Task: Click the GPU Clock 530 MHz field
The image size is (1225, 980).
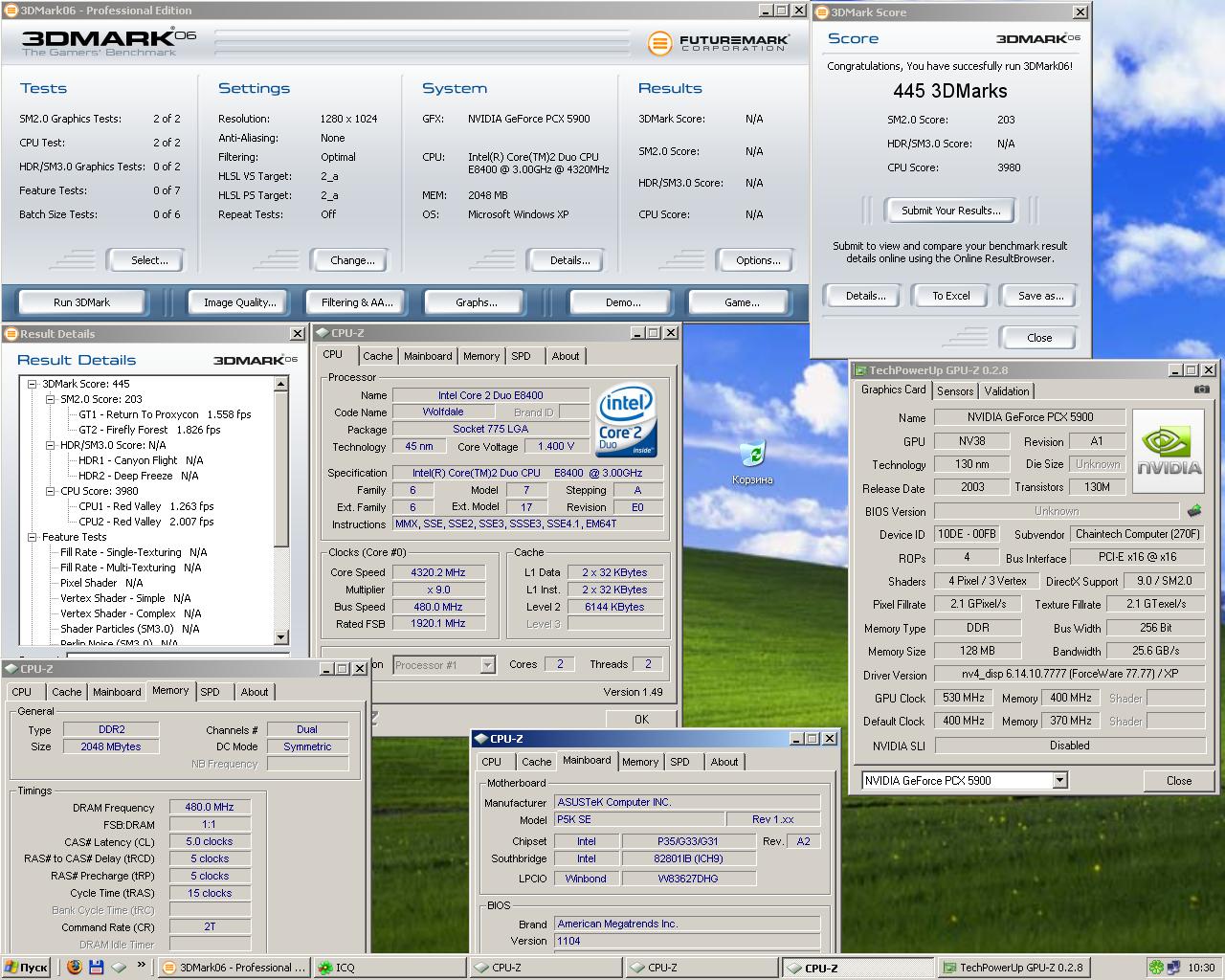Action: [x=963, y=698]
